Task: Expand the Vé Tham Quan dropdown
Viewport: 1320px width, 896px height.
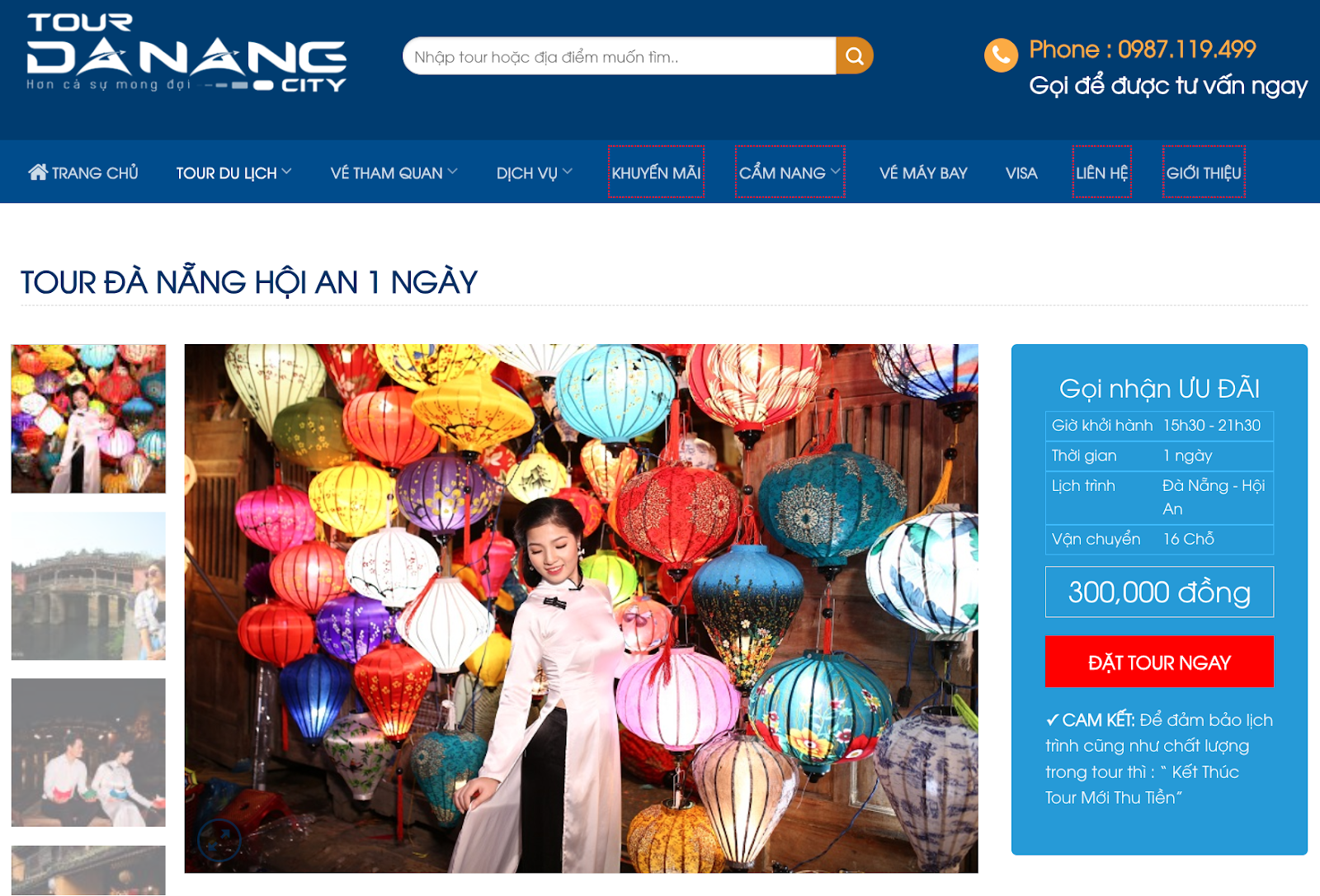Action: click(x=452, y=172)
